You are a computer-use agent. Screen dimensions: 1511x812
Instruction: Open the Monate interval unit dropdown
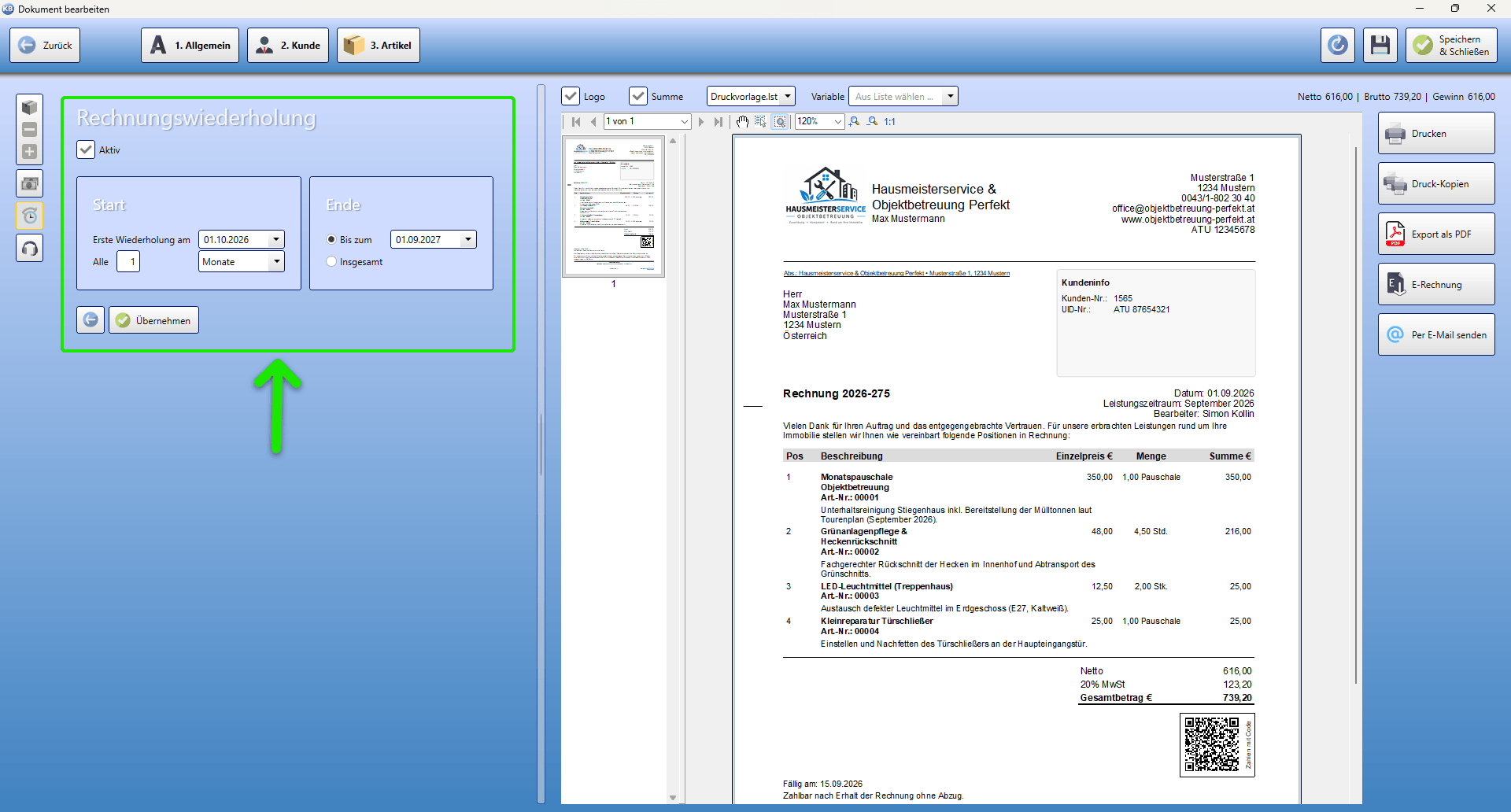pyautogui.click(x=276, y=261)
